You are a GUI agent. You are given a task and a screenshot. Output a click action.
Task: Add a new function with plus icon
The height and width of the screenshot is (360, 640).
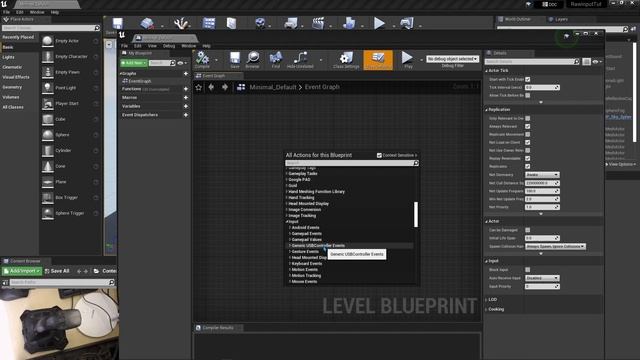[186, 89]
